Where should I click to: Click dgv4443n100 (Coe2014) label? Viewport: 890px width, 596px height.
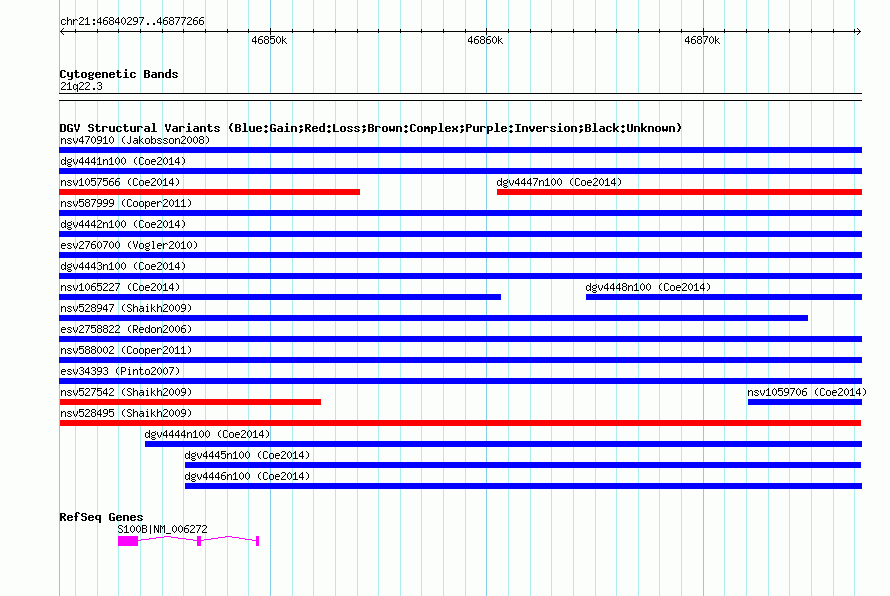123,266
